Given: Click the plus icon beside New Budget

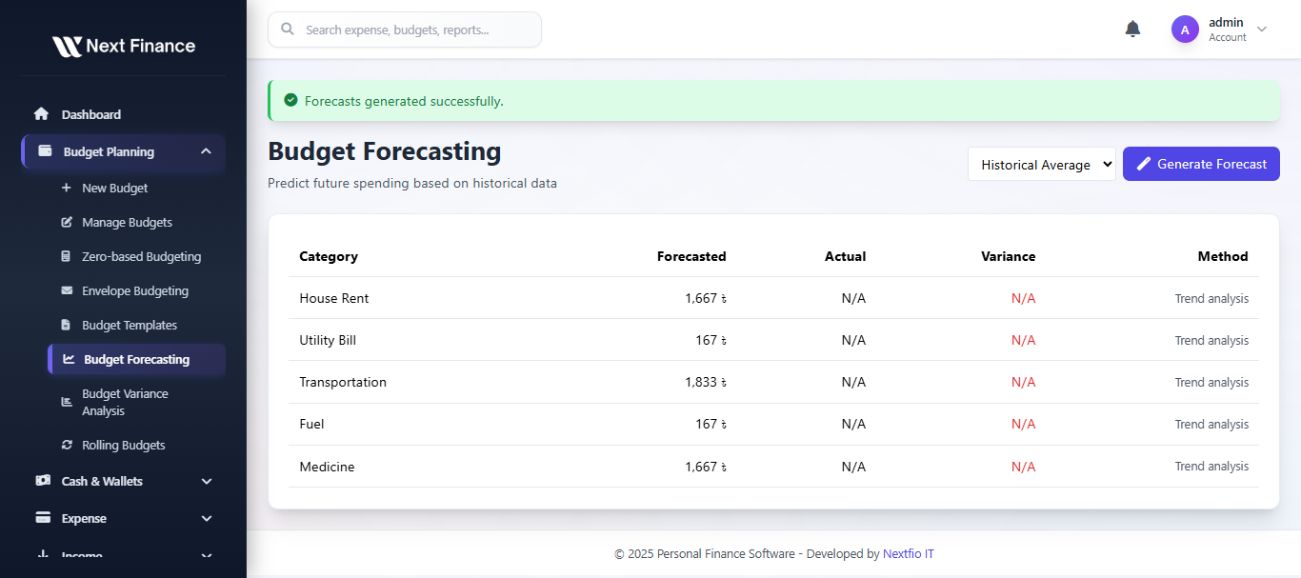Looking at the screenshot, I should pyautogui.click(x=67, y=188).
